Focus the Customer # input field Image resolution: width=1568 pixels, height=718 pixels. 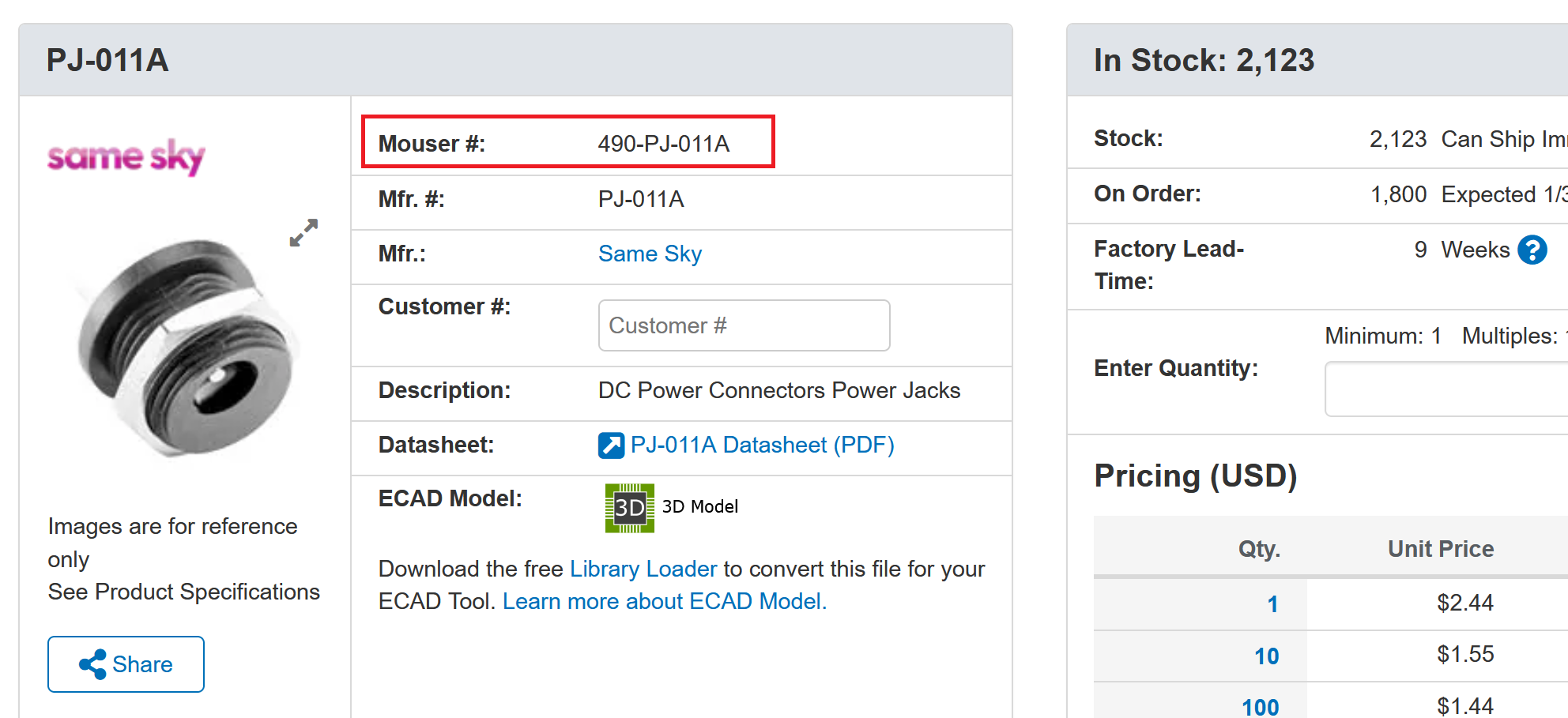pyautogui.click(x=744, y=325)
